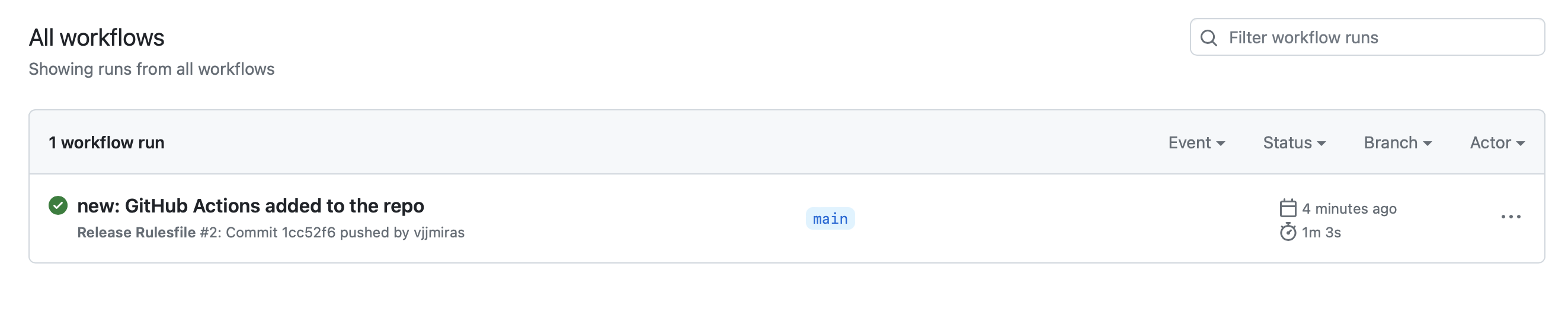The width and height of the screenshot is (1568, 311).
Task: Visit the vjjmiras user profile
Action: pos(439,233)
